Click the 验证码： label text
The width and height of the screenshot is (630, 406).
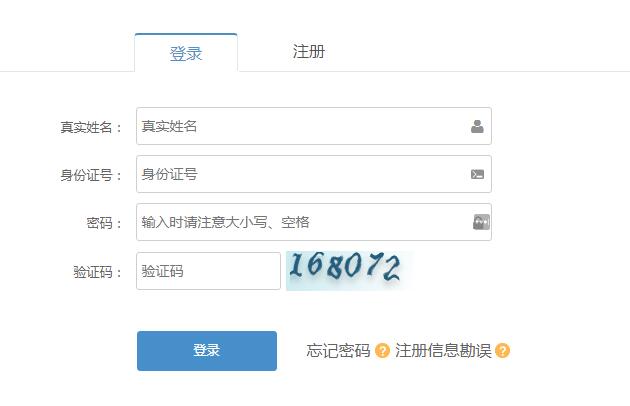98,272
